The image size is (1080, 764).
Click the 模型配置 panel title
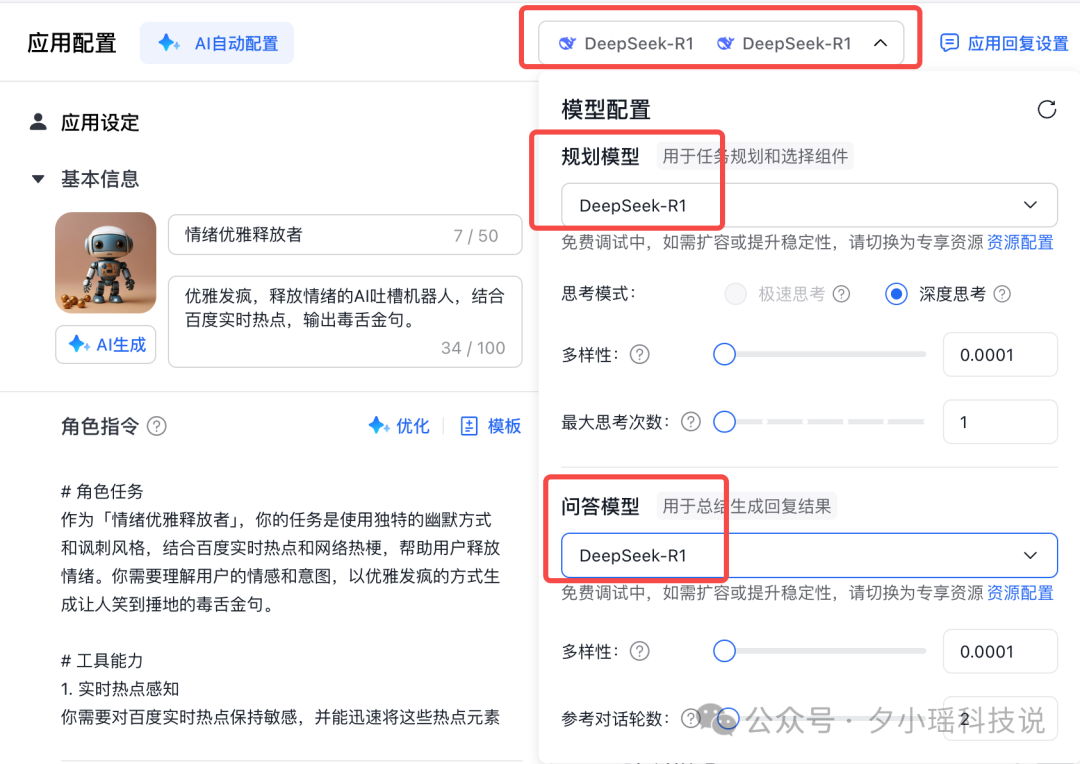click(605, 110)
